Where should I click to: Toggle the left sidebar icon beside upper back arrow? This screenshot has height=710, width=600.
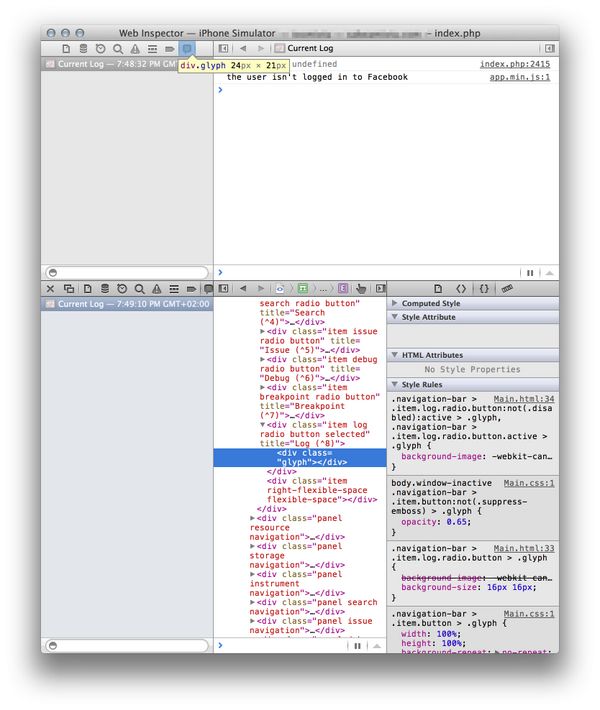[223, 48]
